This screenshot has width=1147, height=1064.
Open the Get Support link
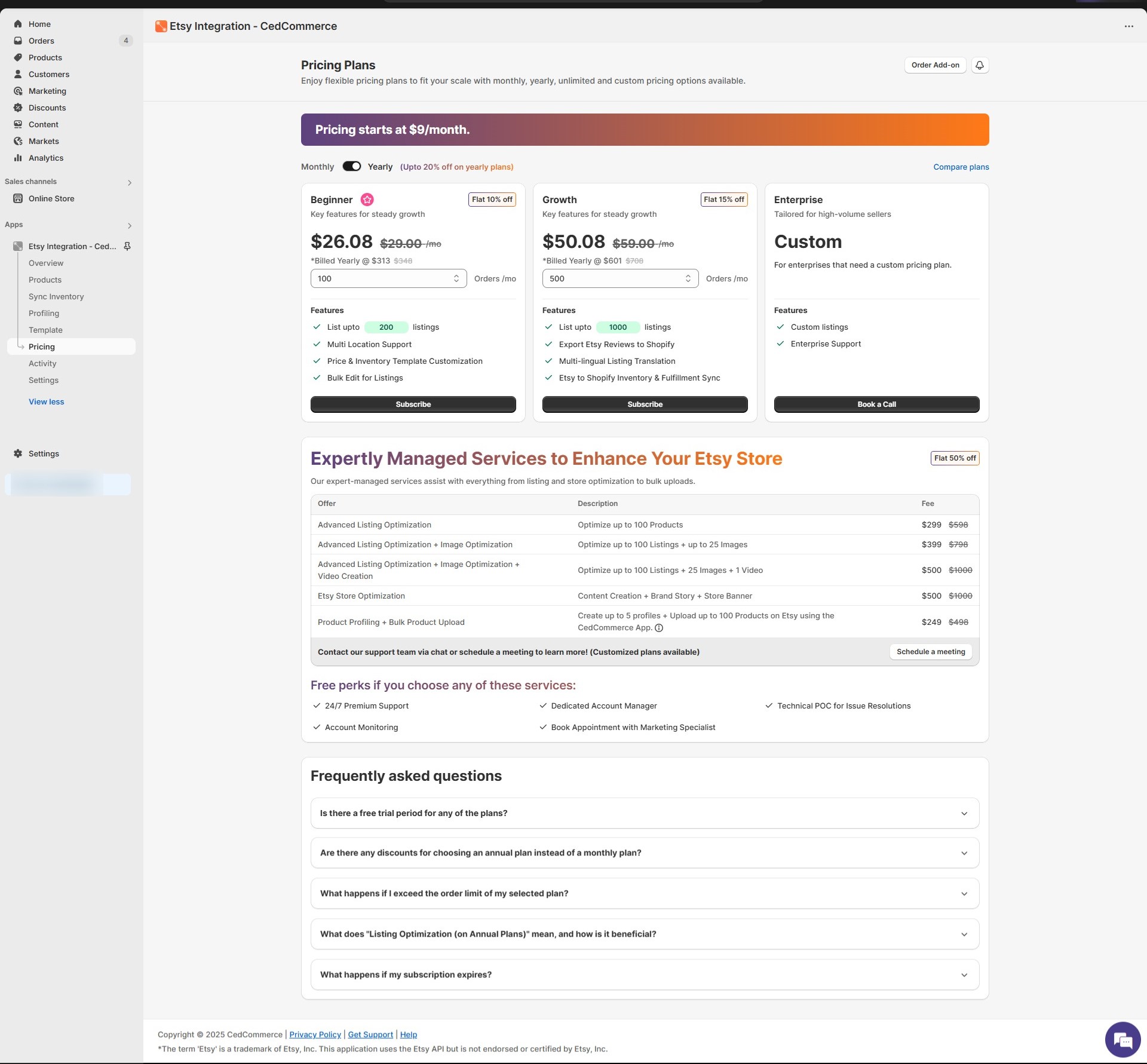coord(370,1034)
